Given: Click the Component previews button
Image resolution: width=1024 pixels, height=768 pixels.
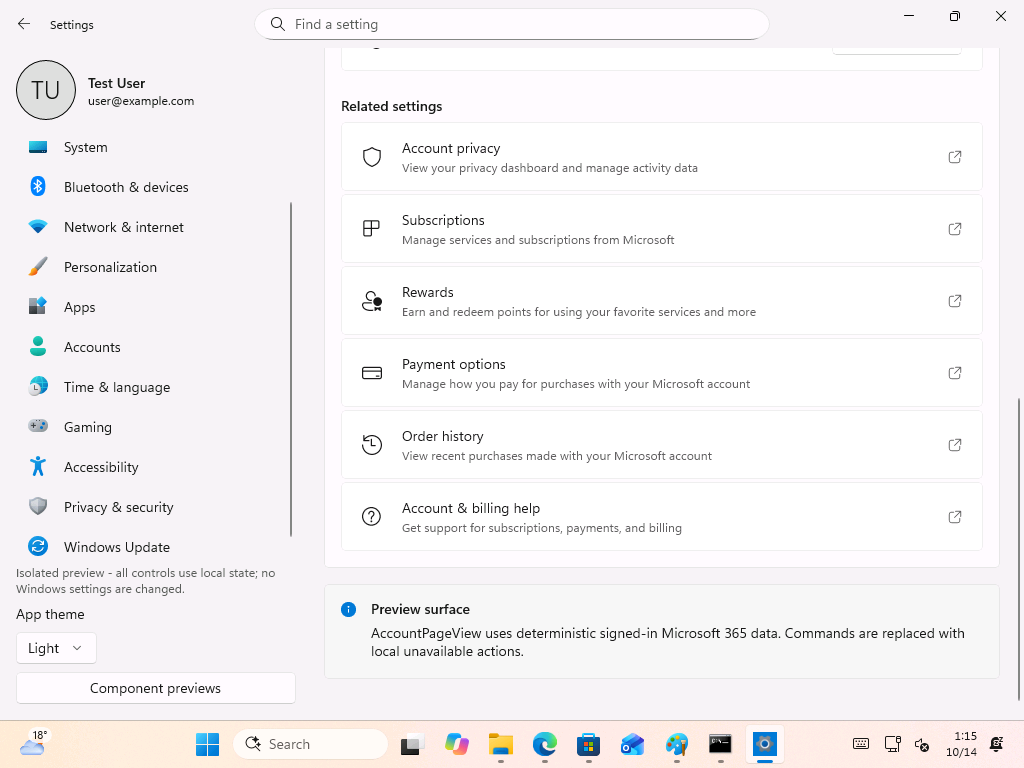Looking at the screenshot, I should pos(155,688).
